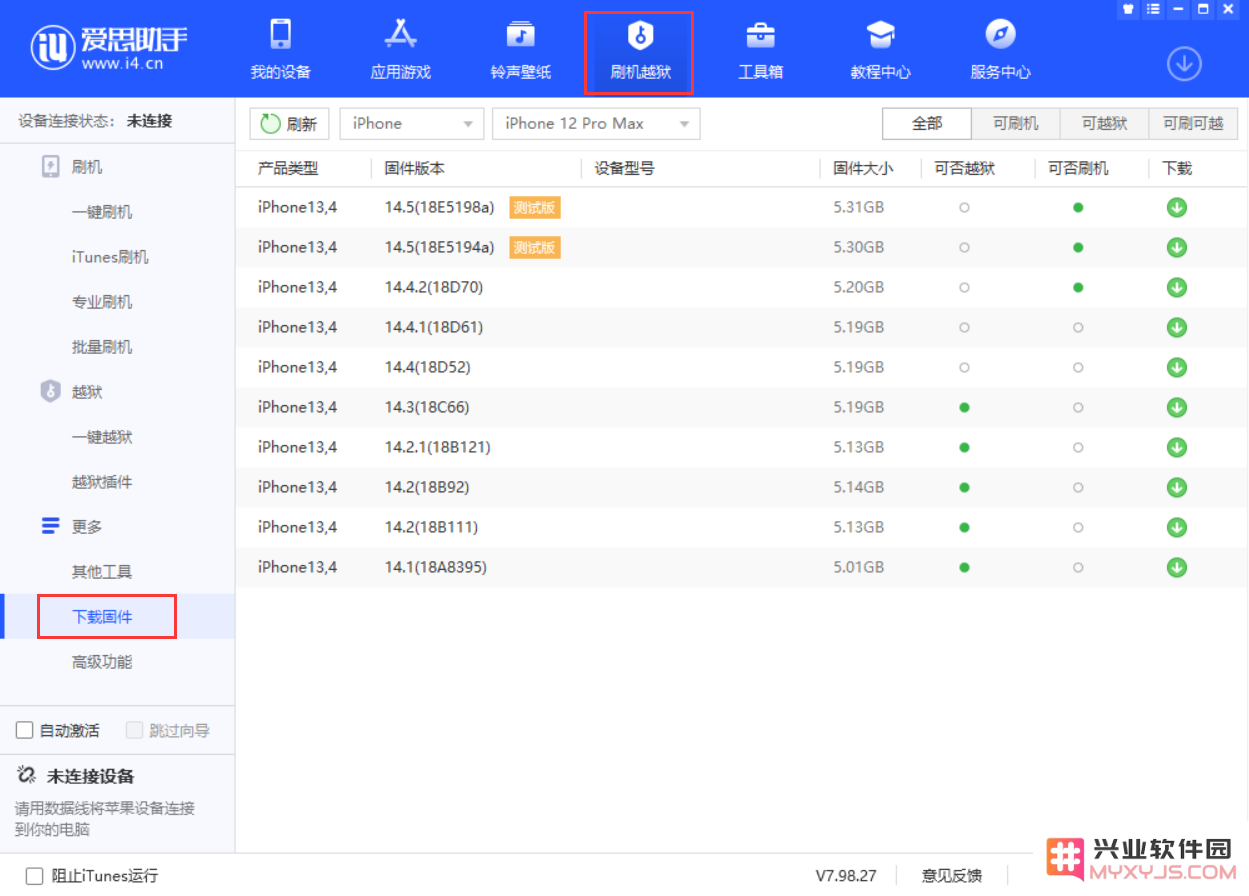Open 应用游戏 app store icon
This screenshot has width=1249, height=896.
click(x=400, y=35)
